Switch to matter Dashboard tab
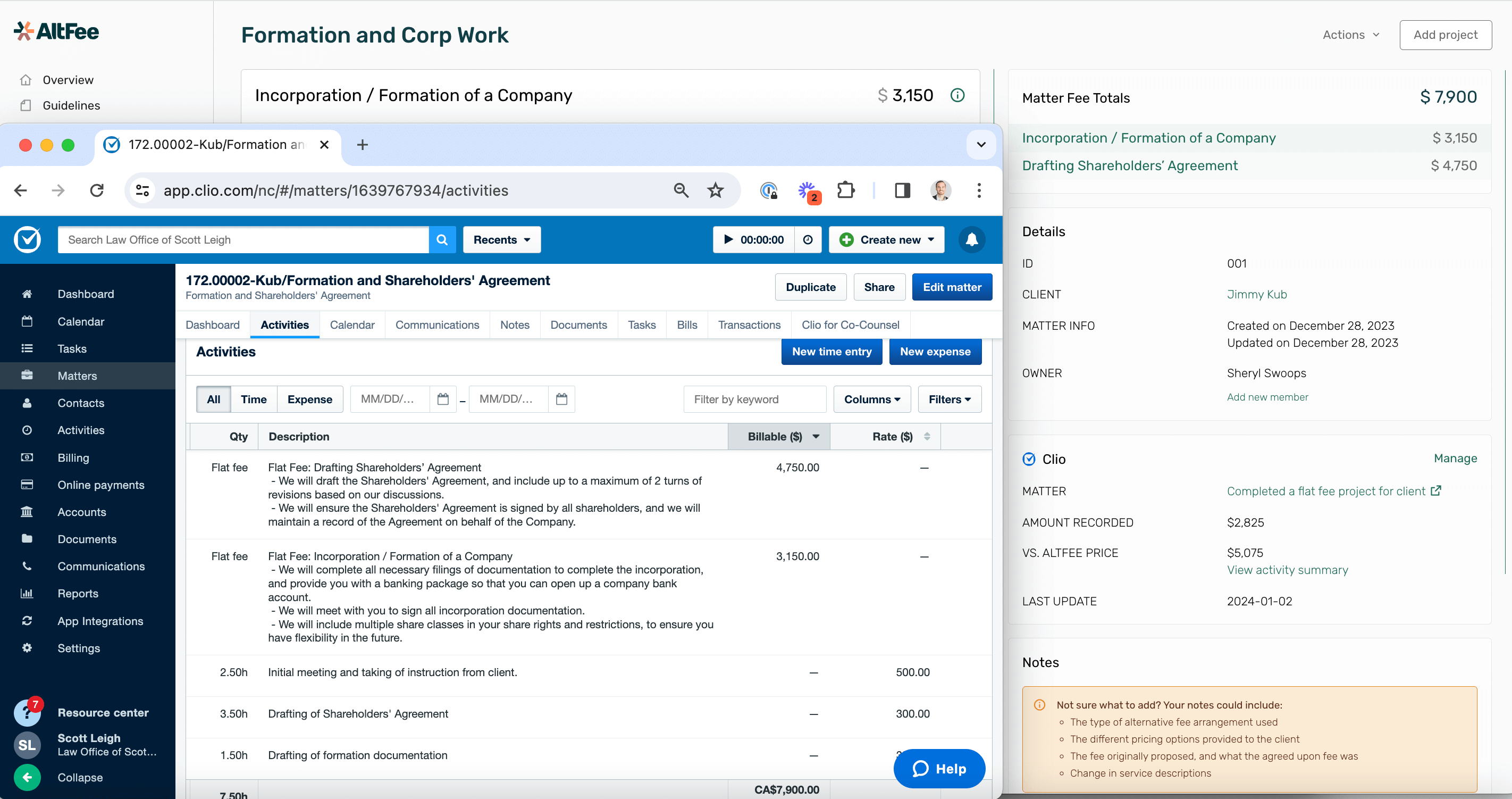This screenshot has width=1512, height=799. pyautogui.click(x=213, y=325)
